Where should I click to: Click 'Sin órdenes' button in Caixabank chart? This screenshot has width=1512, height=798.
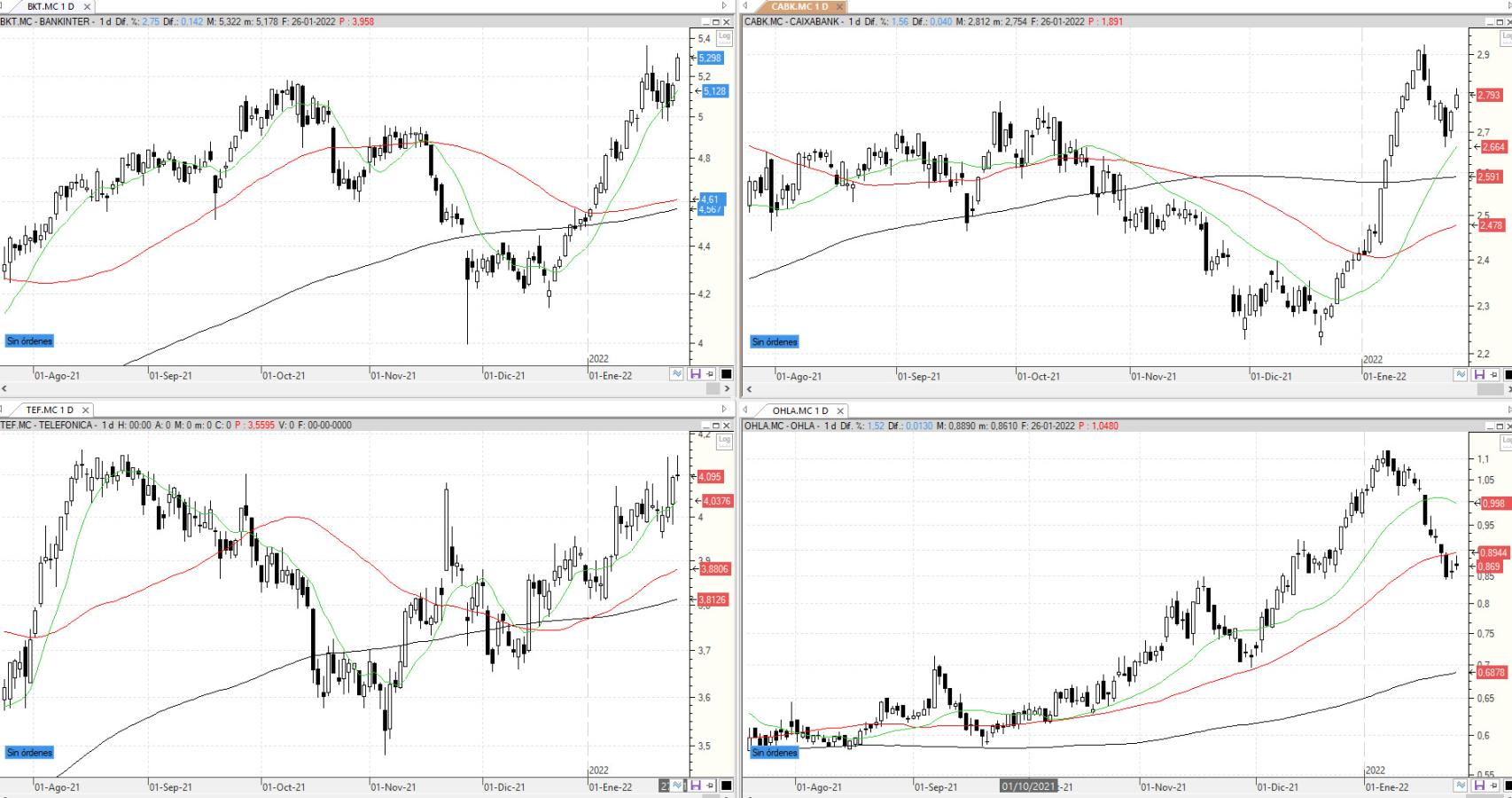(775, 341)
